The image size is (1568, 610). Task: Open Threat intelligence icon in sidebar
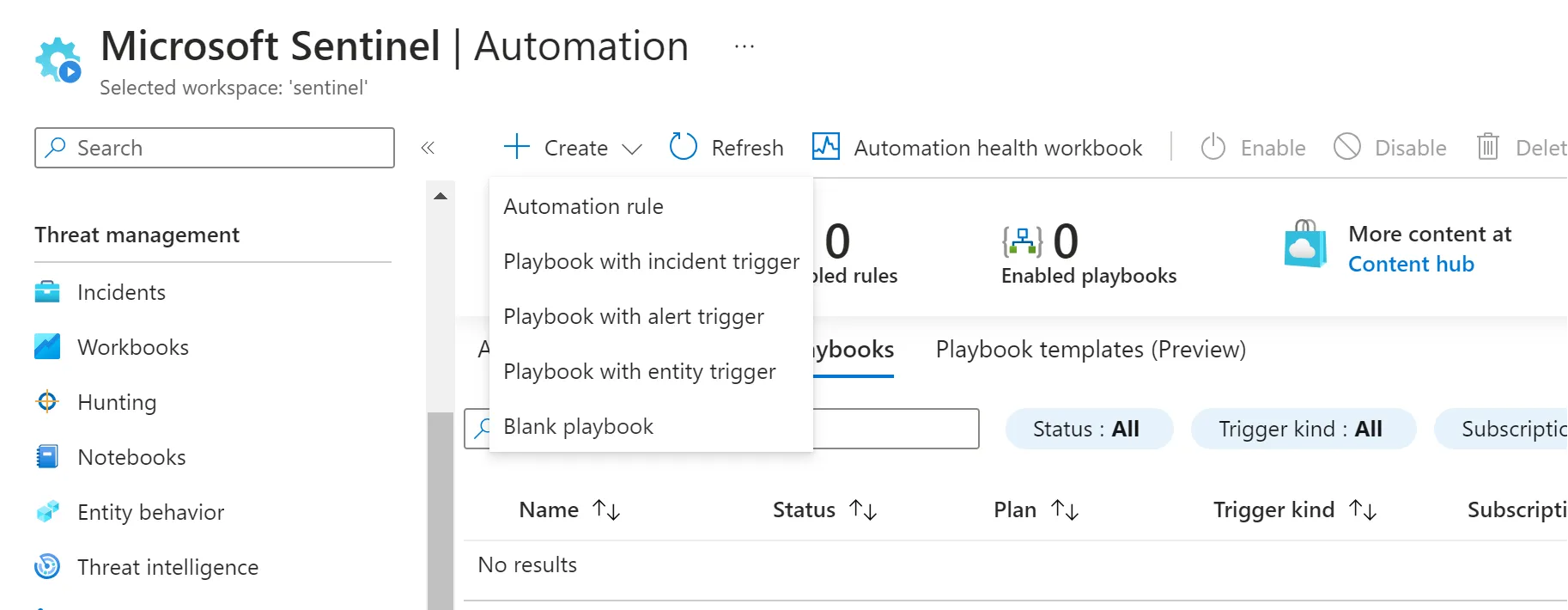click(47, 567)
